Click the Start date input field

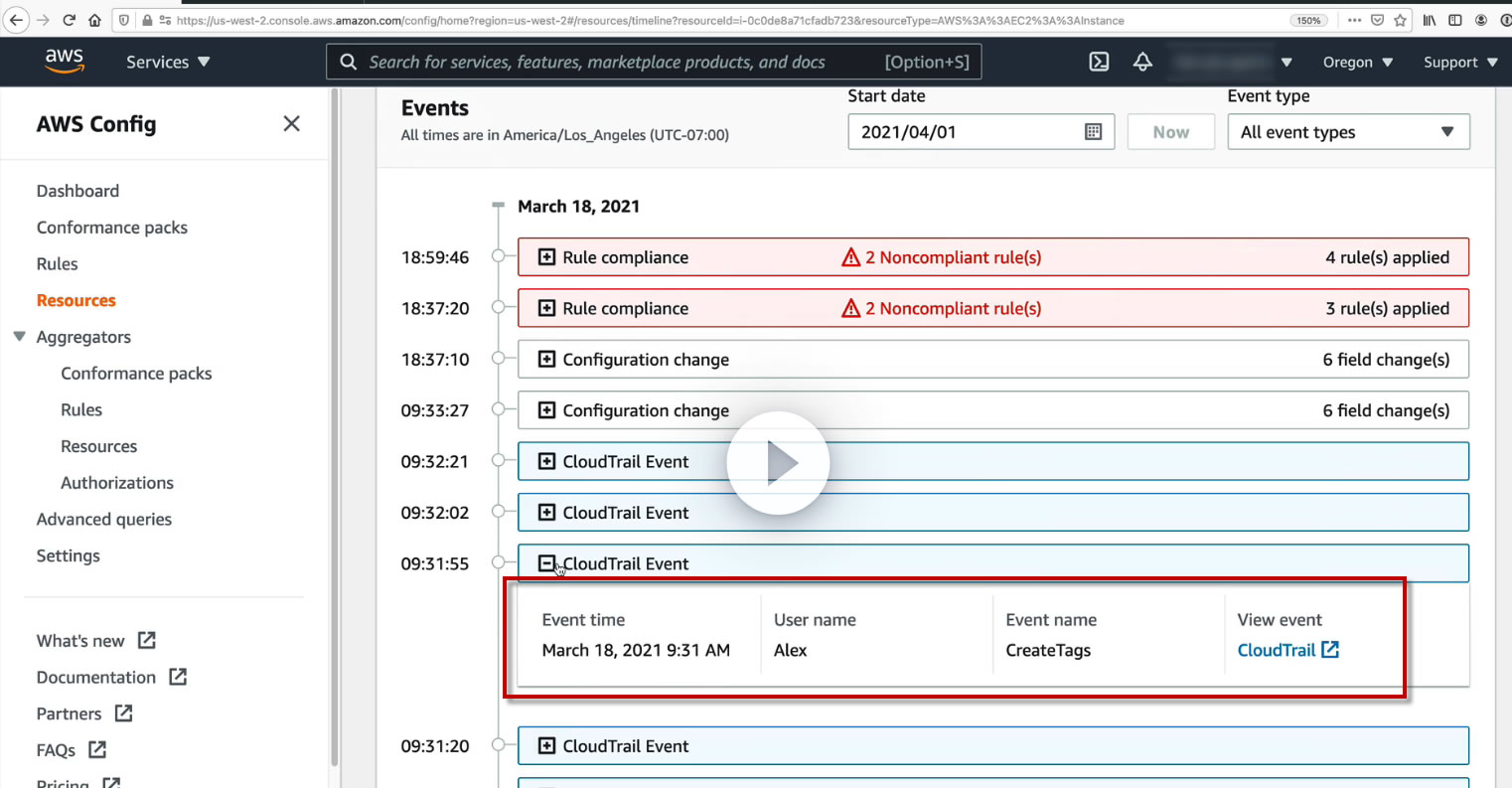click(x=981, y=132)
